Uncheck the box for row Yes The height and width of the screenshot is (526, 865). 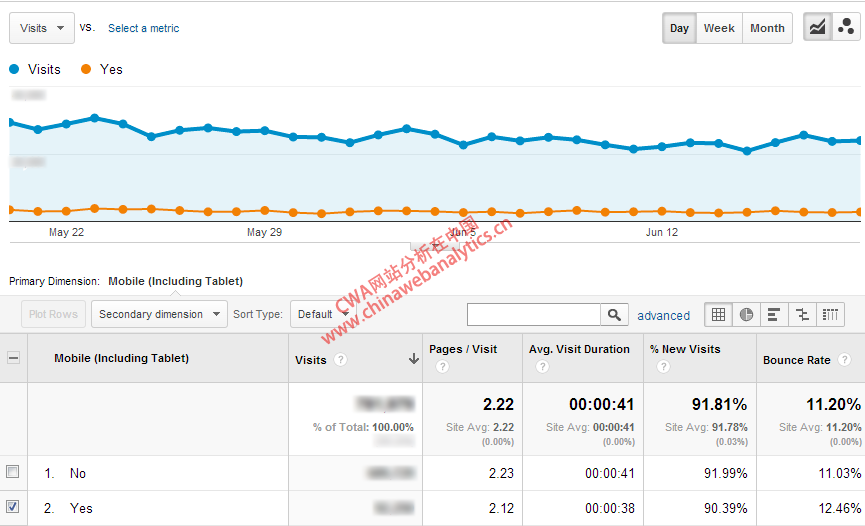tap(13, 507)
